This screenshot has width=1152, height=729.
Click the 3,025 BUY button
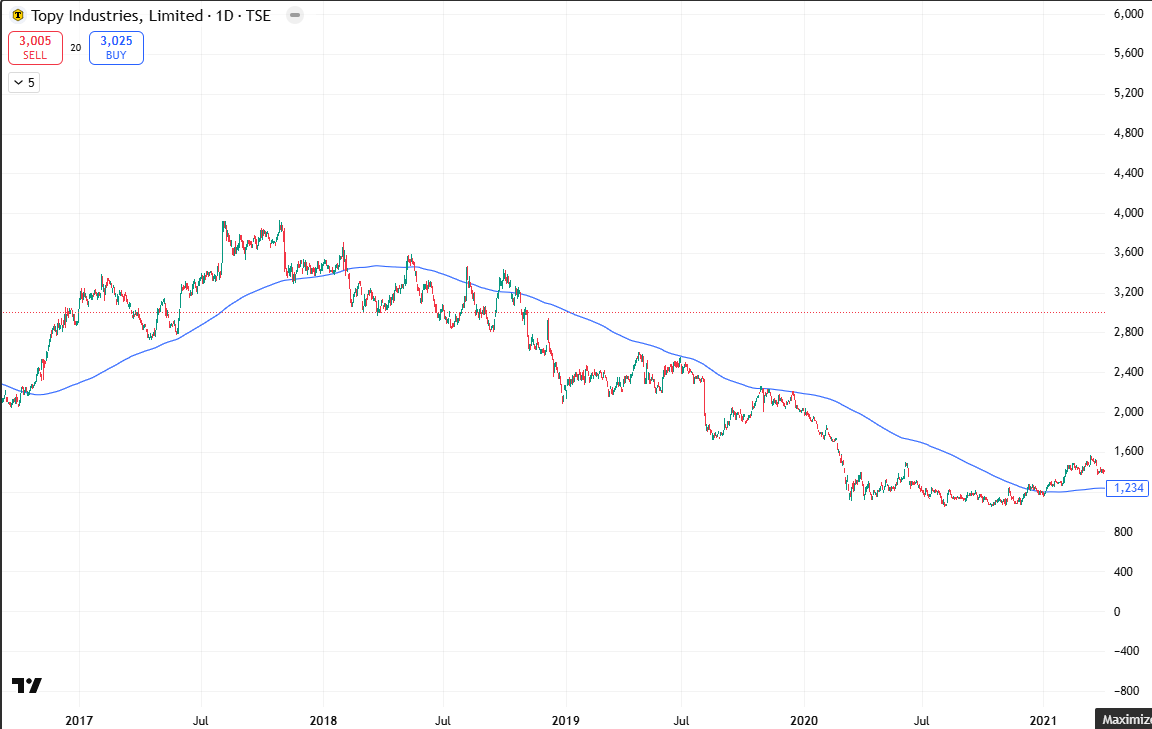point(116,48)
